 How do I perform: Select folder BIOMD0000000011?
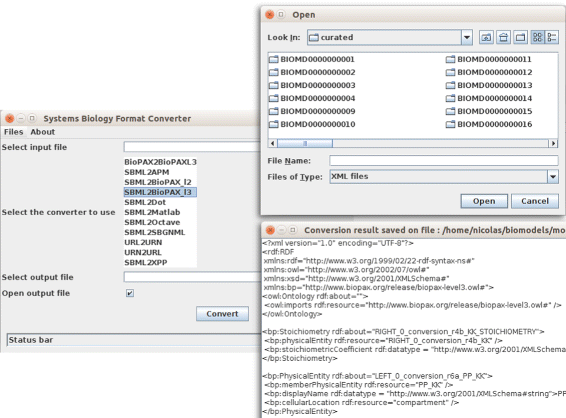coord(489,59)
